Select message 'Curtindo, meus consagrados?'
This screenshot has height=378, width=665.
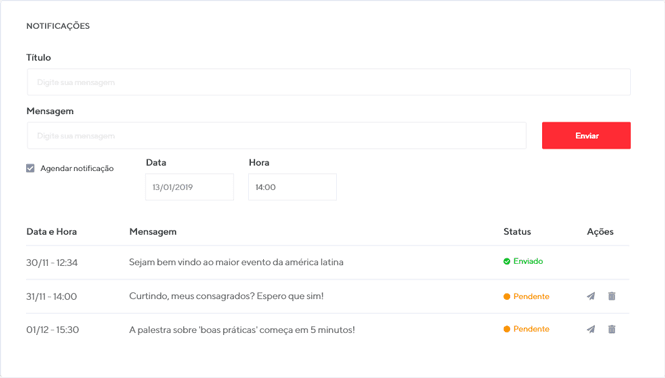[x=226, y=296]
